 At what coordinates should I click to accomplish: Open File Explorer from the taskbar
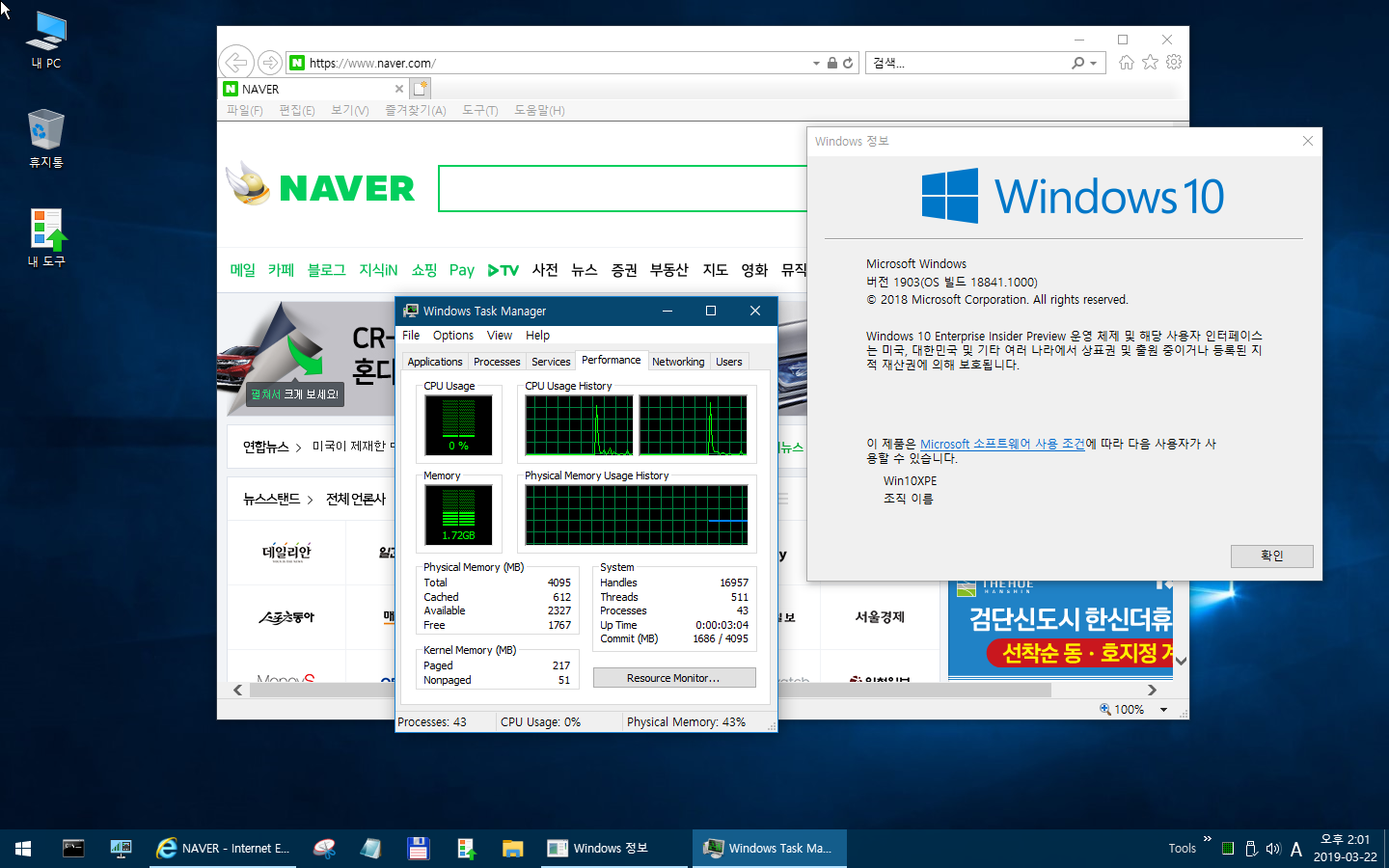pos(513,849)
